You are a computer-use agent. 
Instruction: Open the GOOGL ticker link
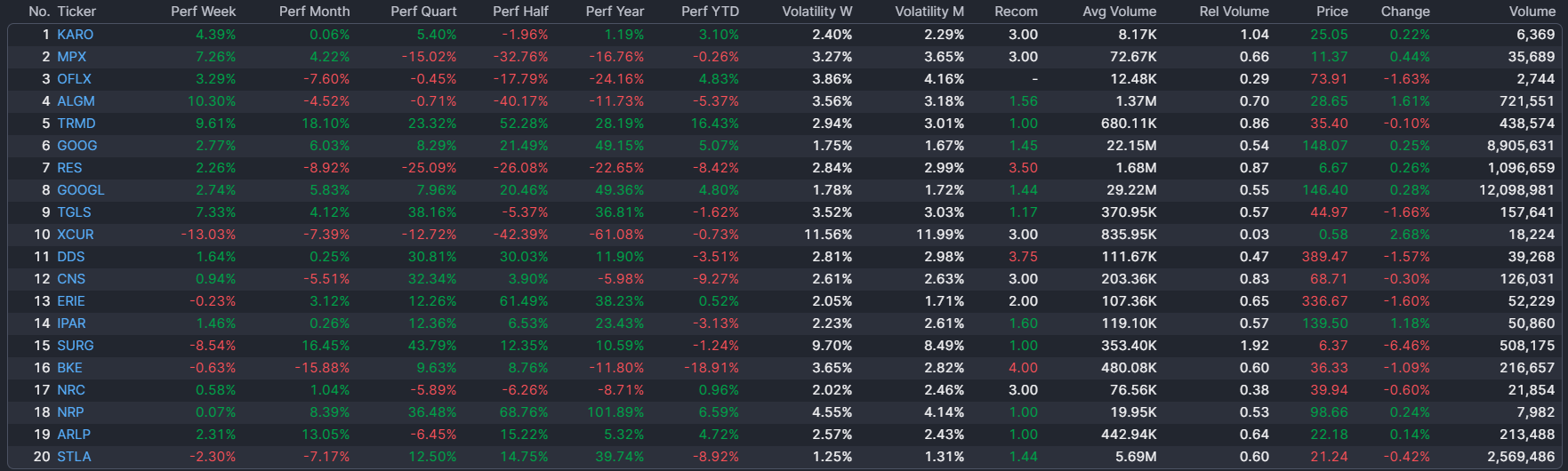pyautogui.click(x=81, y=190)
